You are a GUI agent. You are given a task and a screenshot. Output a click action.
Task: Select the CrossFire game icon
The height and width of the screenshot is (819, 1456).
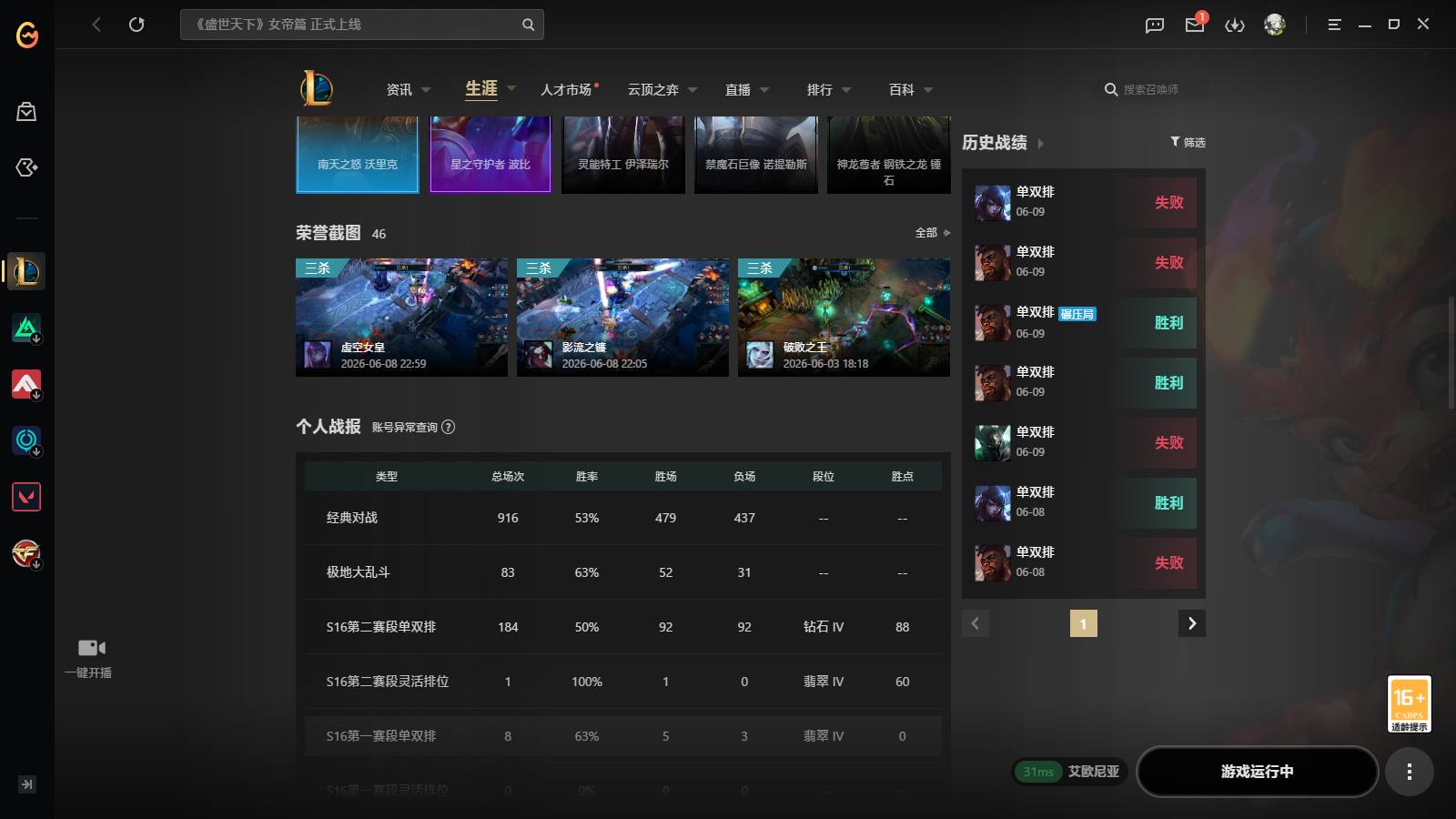pyautogui.click(x=26, y=553)
